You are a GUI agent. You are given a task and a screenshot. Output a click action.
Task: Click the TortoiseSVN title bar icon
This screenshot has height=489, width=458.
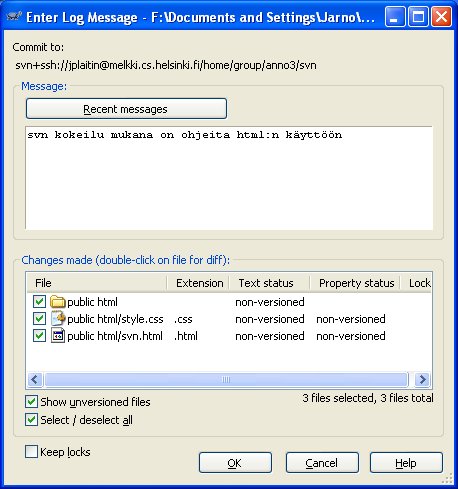pyautogui.click(x=14, y=16)
